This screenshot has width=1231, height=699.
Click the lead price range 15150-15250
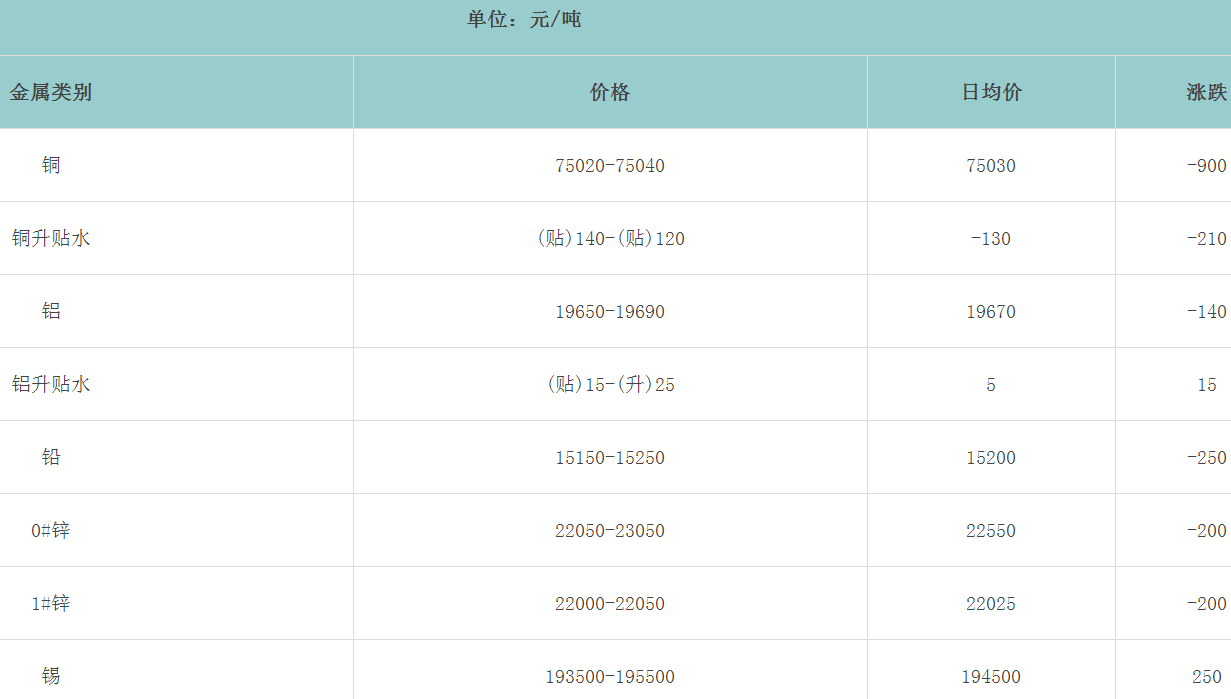click(x=610, y=458)
